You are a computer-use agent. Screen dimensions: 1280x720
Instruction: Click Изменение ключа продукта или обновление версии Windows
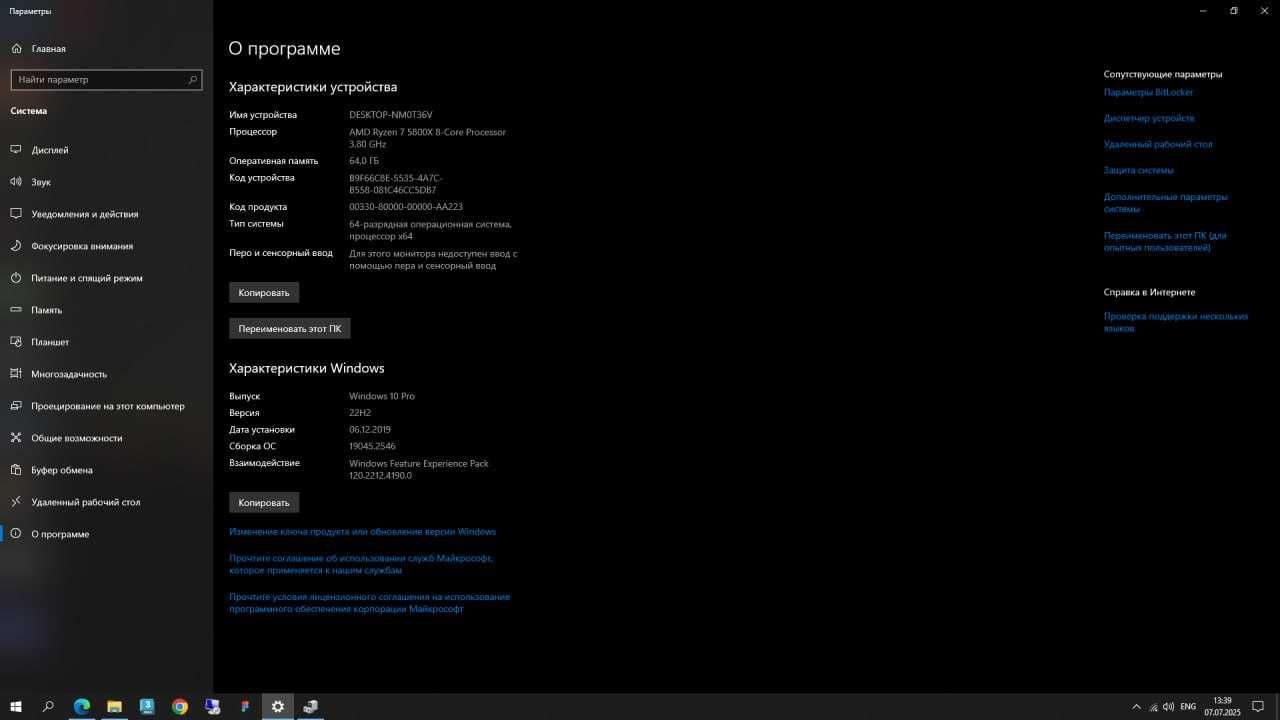(362, 532)
